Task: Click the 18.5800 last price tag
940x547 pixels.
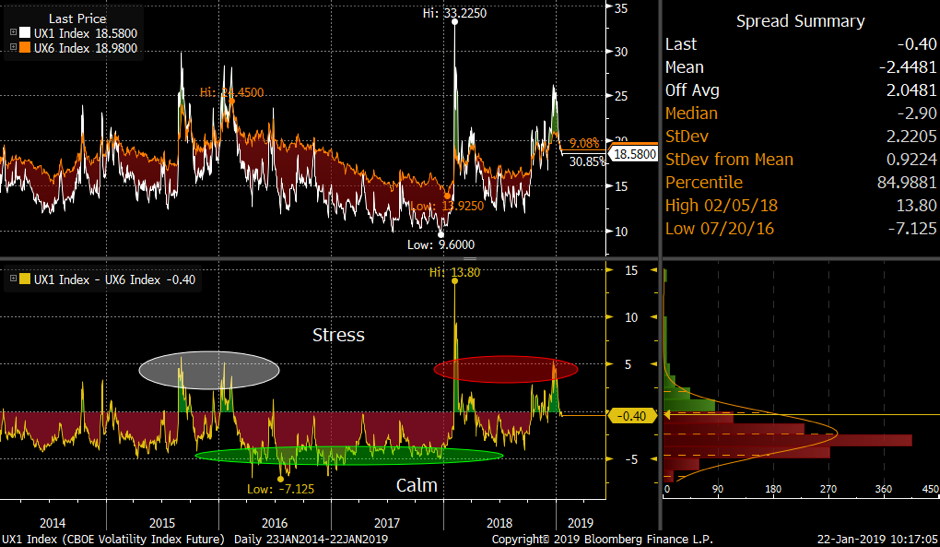Action: pyautogui.click(x=634, y=154)
